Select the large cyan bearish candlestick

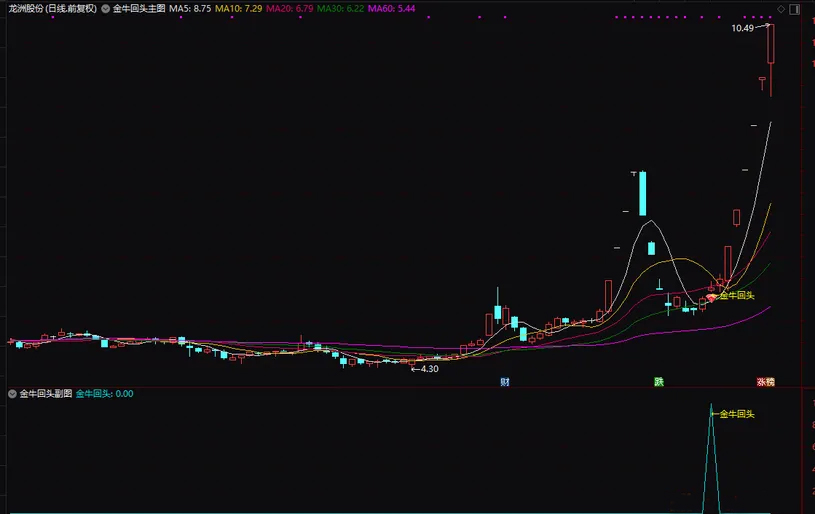[642, 193]
